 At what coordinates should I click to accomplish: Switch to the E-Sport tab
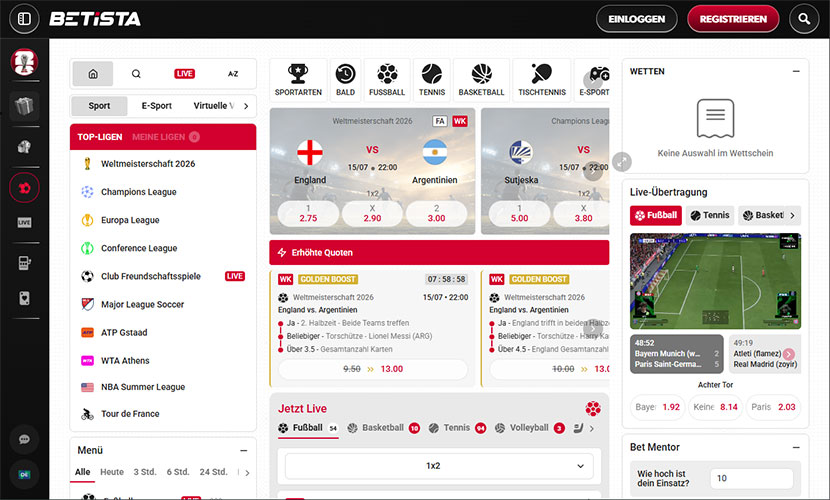coord(157,106)
